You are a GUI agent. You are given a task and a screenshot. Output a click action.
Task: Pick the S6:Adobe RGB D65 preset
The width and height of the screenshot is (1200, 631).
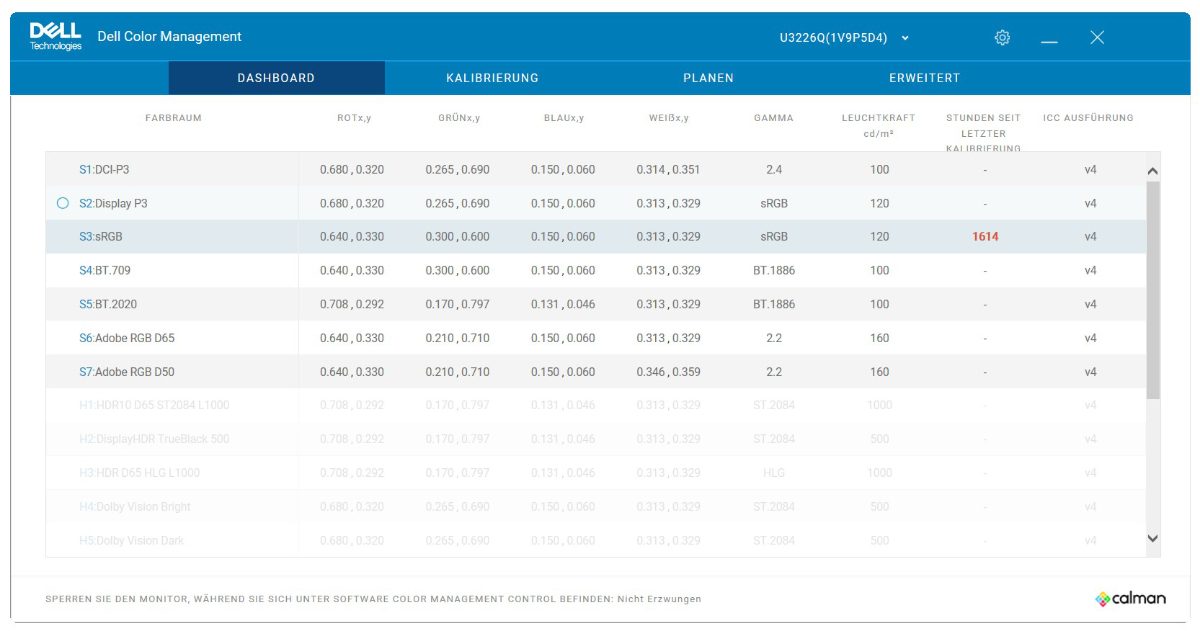point(596,338)
